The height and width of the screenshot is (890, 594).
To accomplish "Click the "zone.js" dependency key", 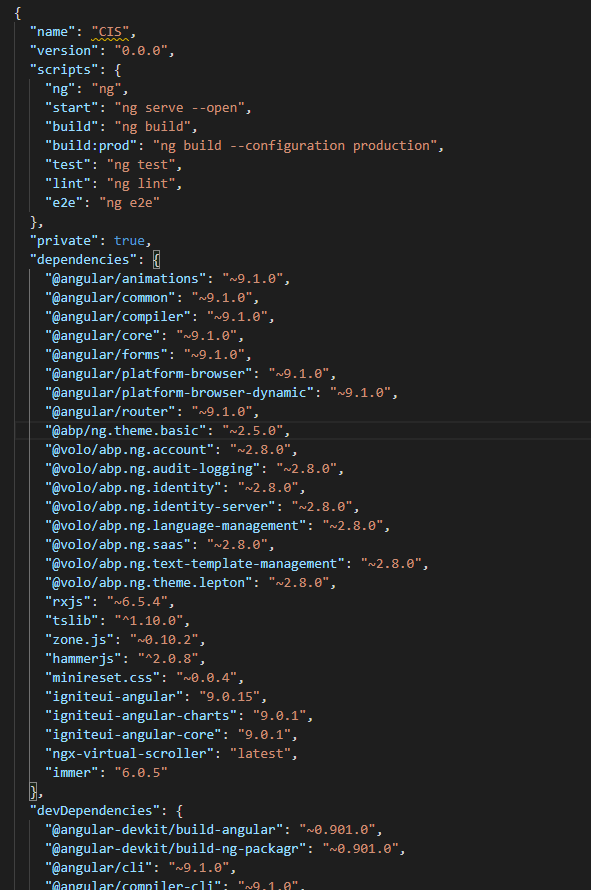I will 83,640.
